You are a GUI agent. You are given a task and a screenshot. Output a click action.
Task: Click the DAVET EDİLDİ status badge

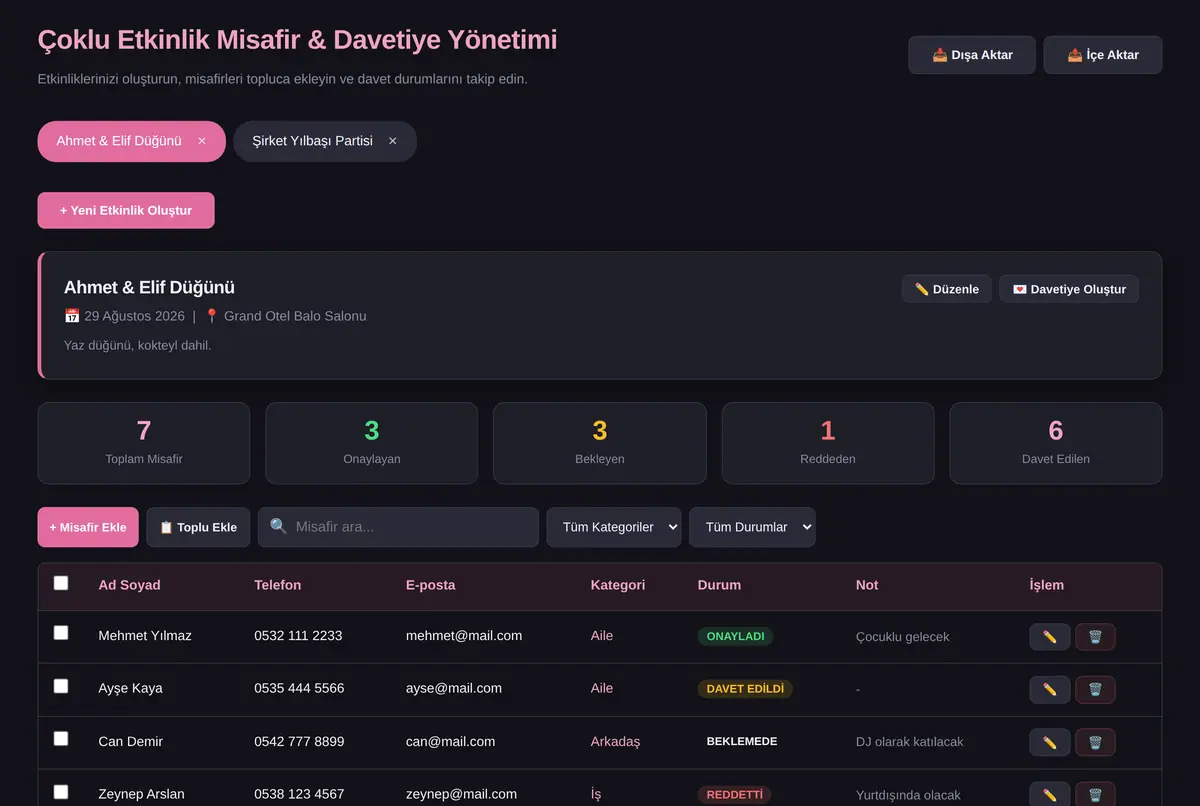745,689
